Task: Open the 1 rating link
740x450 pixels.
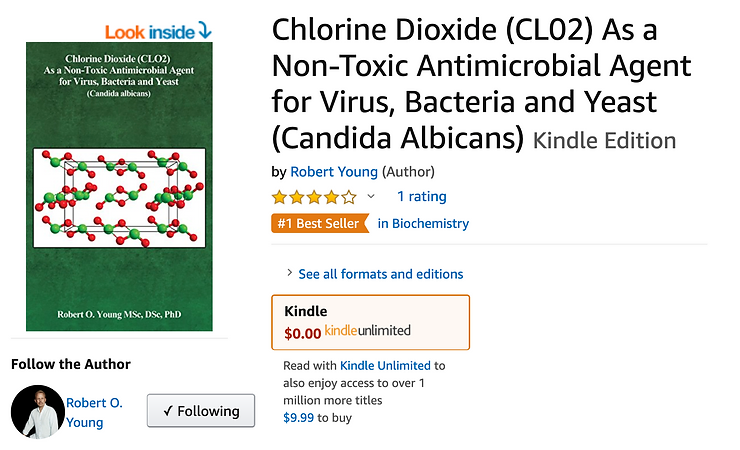Action: tap(421, 197)
